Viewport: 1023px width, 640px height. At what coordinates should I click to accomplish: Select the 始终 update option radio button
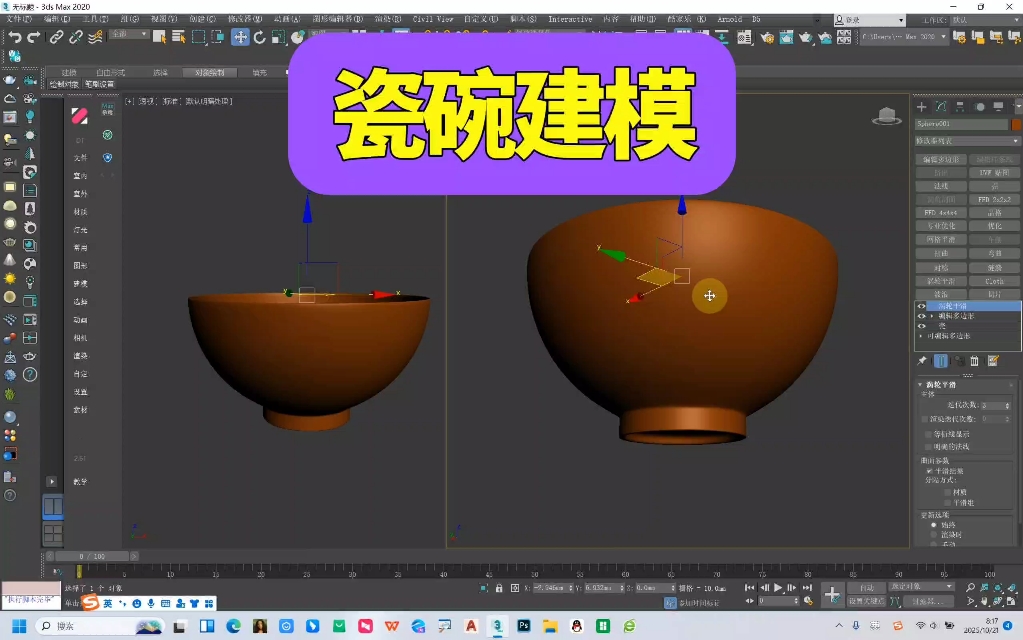[x=933, y=525]
